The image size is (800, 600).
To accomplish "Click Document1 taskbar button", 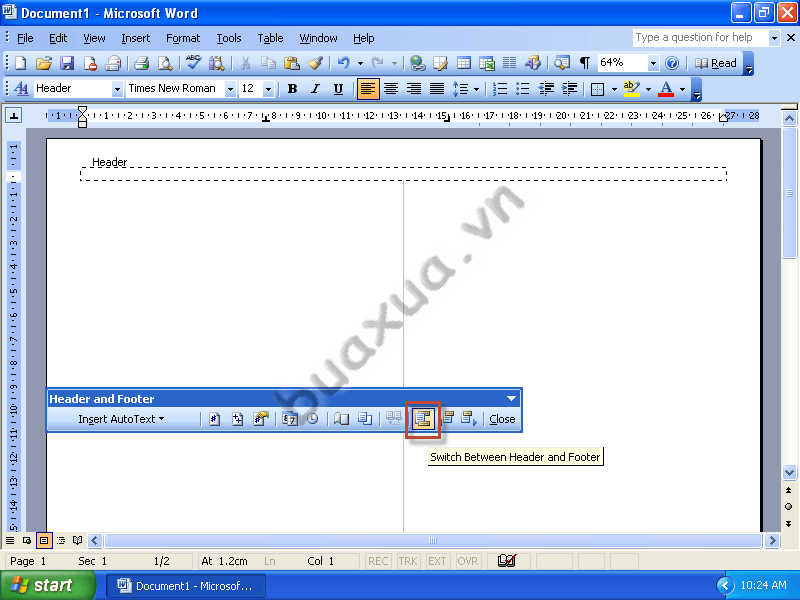I will pos(186,586).
